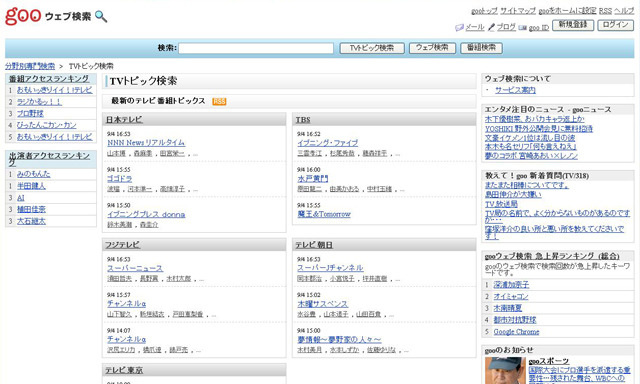Open 深津加奈子 trending keyword
The image size is (640, 384).
511,285
